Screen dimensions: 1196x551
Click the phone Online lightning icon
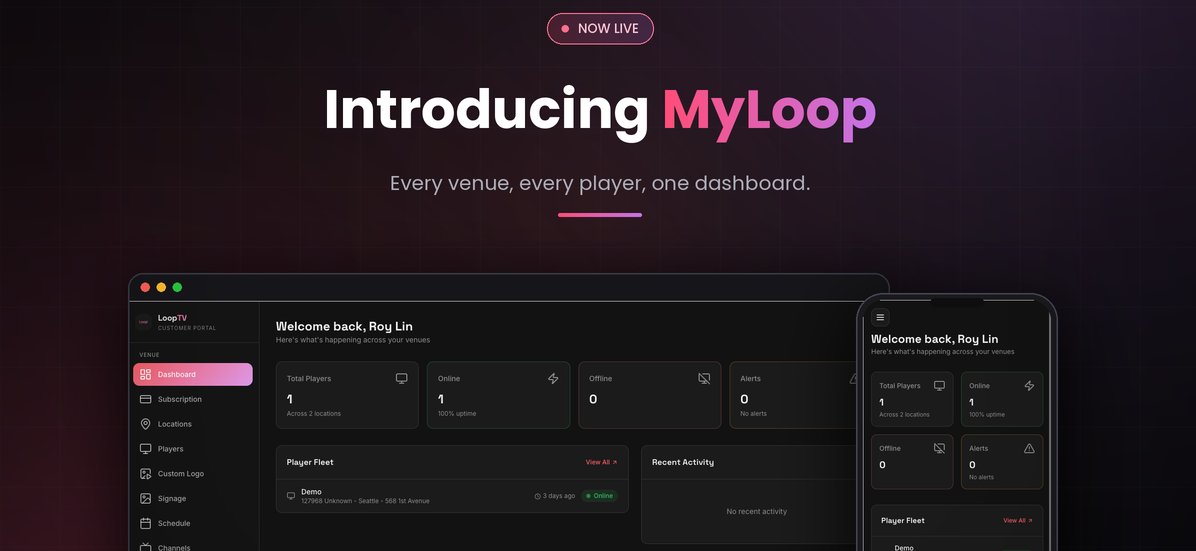(1029, 385)
